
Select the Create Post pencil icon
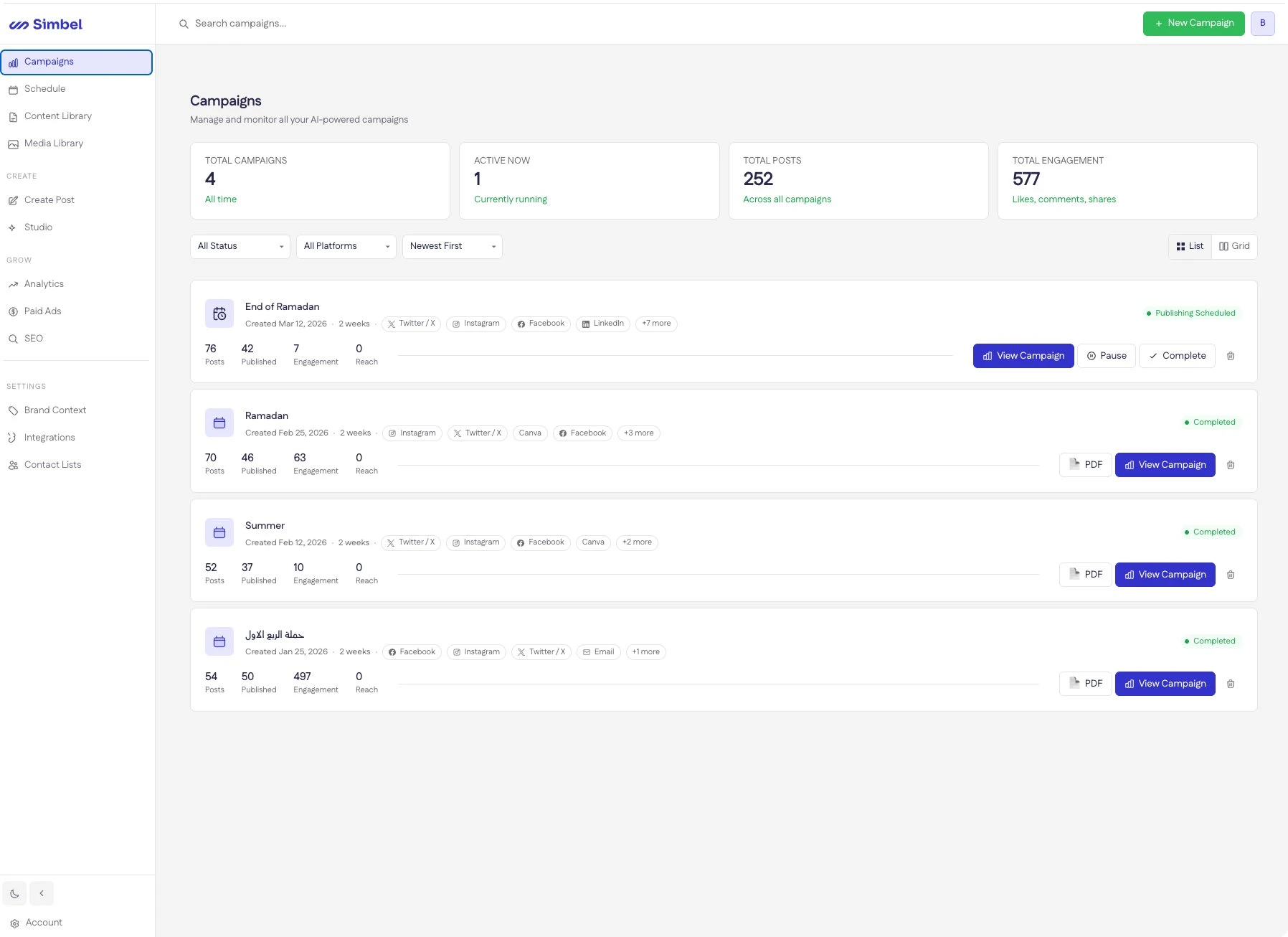[14, 200]
